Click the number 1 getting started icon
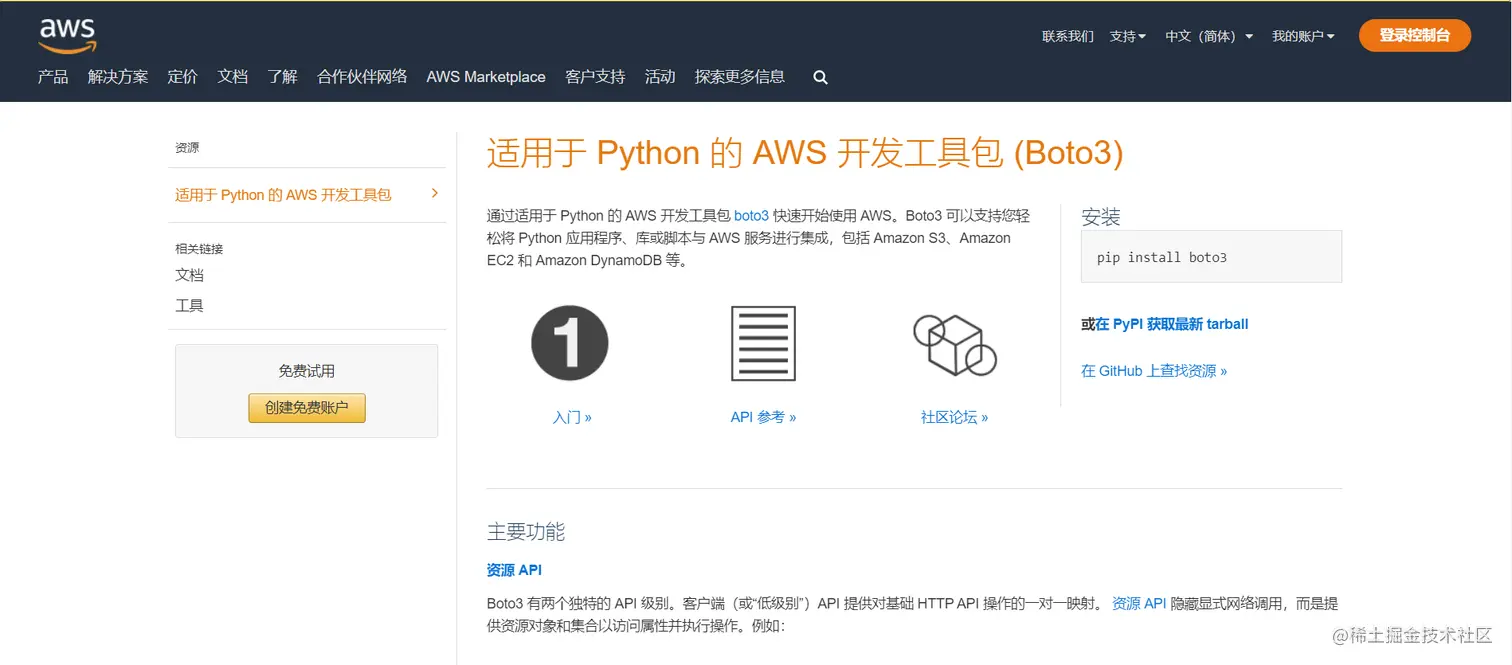 (x=569, y=343)
